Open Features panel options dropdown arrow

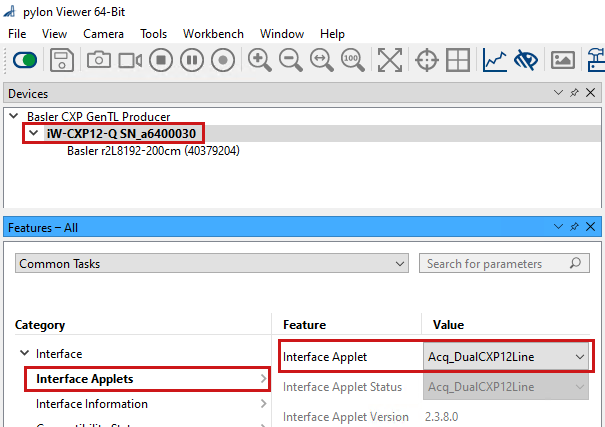[558, 226]
